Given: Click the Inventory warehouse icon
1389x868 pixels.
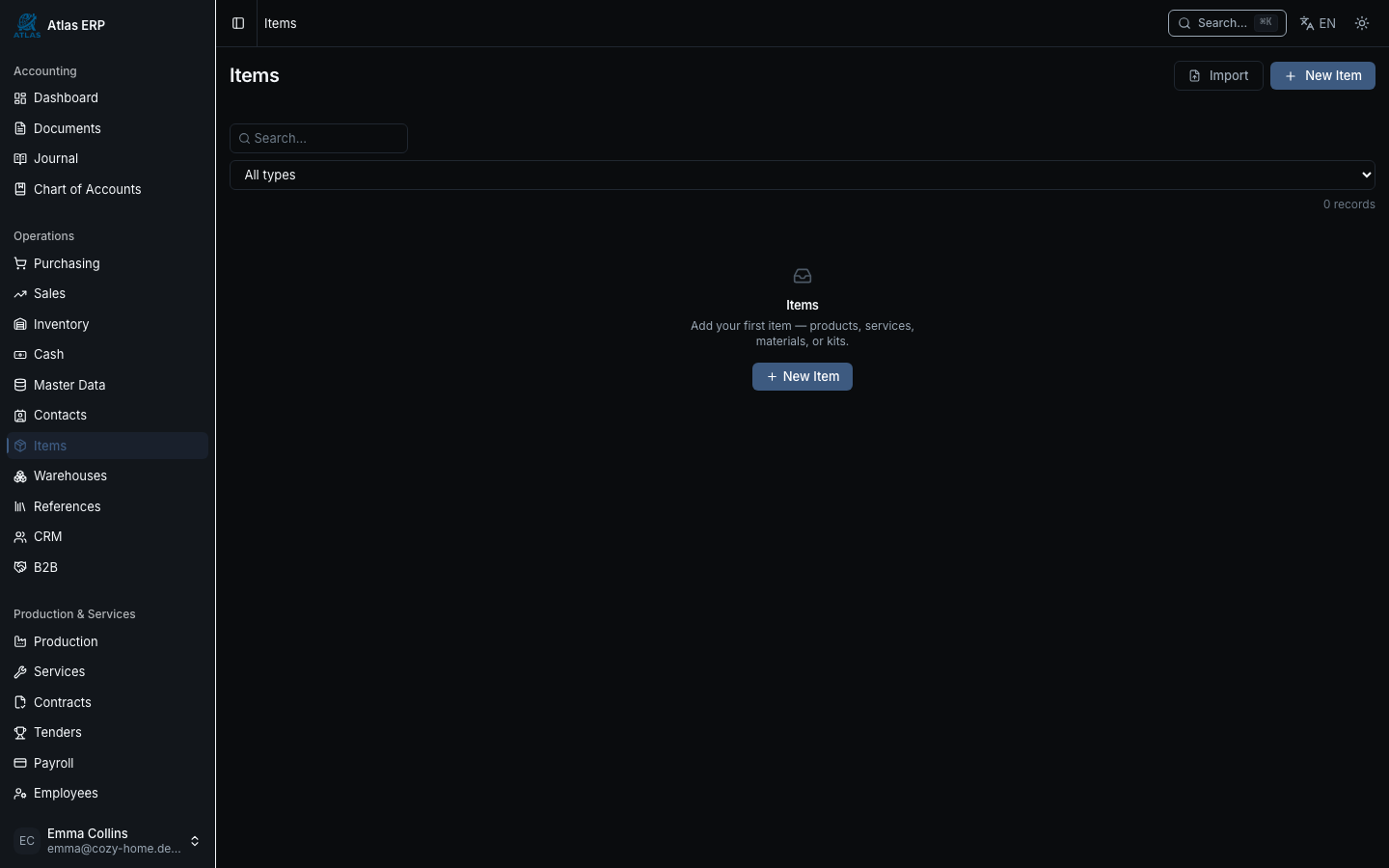Looking at the screenshot, I should click(20, 324).
